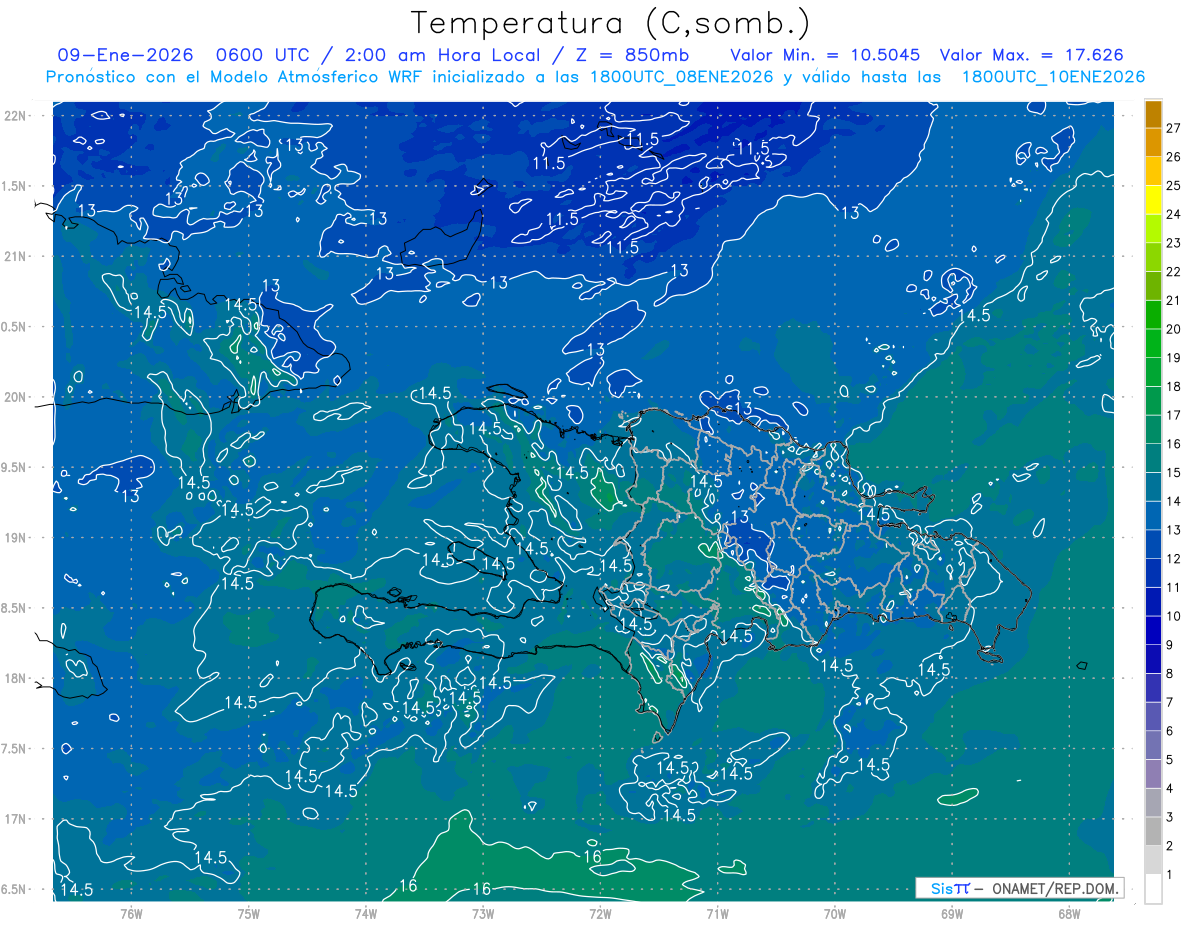Select the '09-Ene-2026' date text
Image resolution: width=1200 pixels, height=927 pixels.
tap(125, 56)
